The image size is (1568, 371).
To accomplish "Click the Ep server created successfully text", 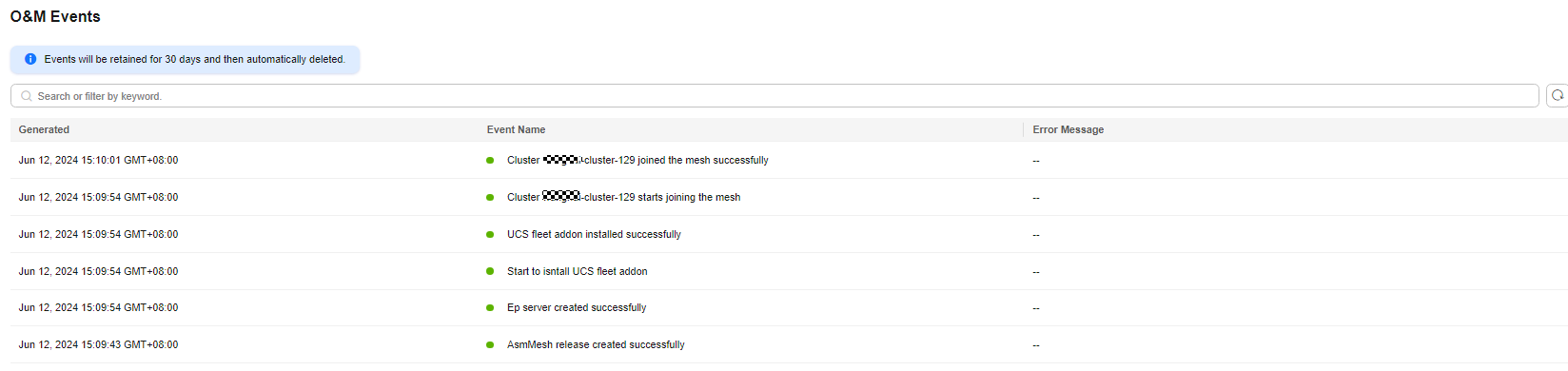I will click(577, 307).
